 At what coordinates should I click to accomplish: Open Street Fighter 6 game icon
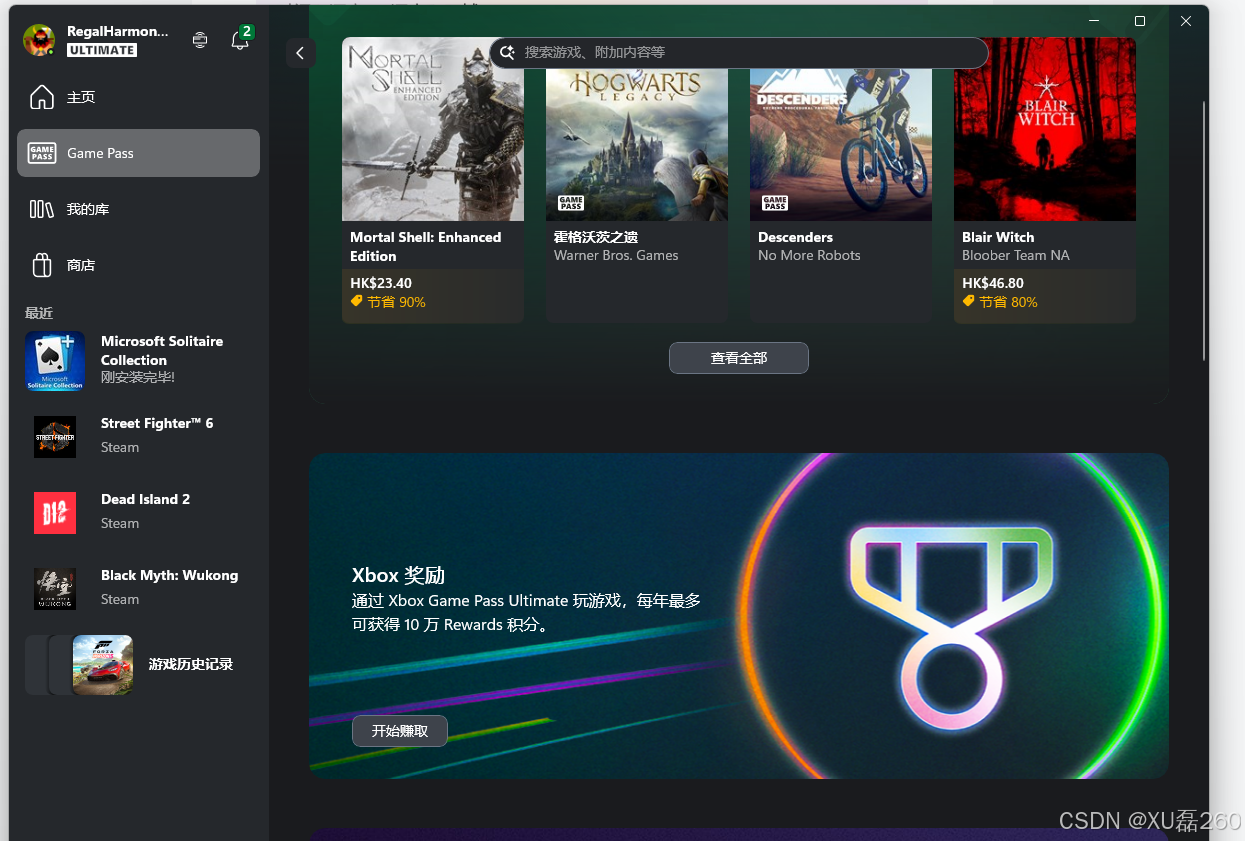click(x=55, y=437)
